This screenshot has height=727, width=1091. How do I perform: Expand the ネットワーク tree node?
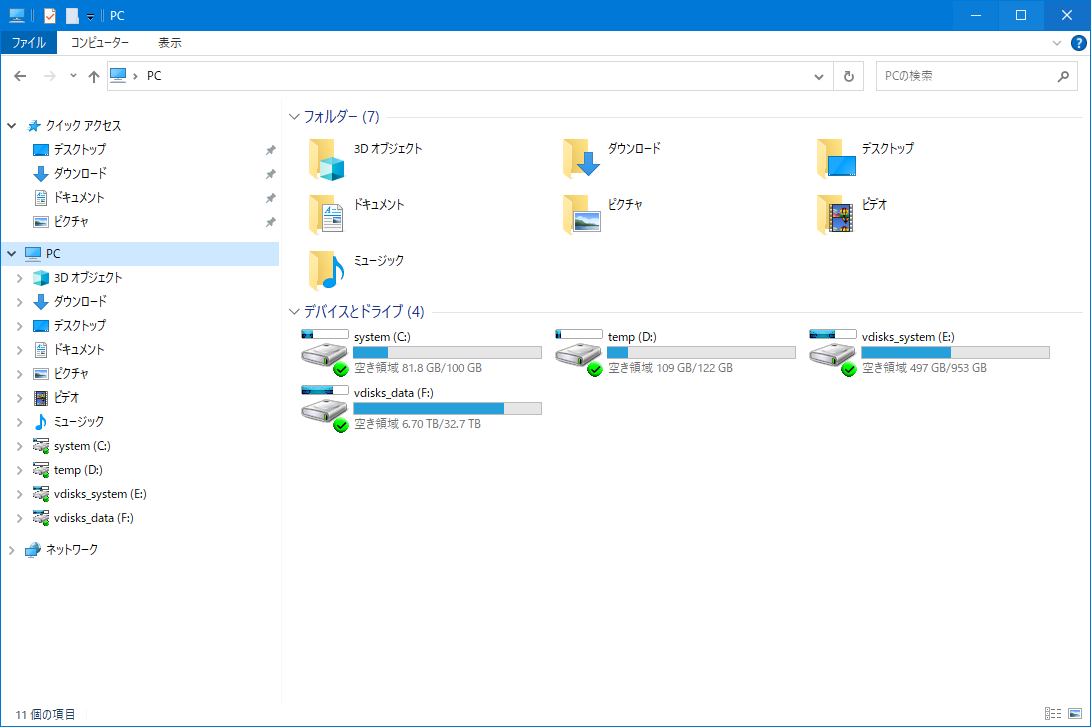pos(11,550)
